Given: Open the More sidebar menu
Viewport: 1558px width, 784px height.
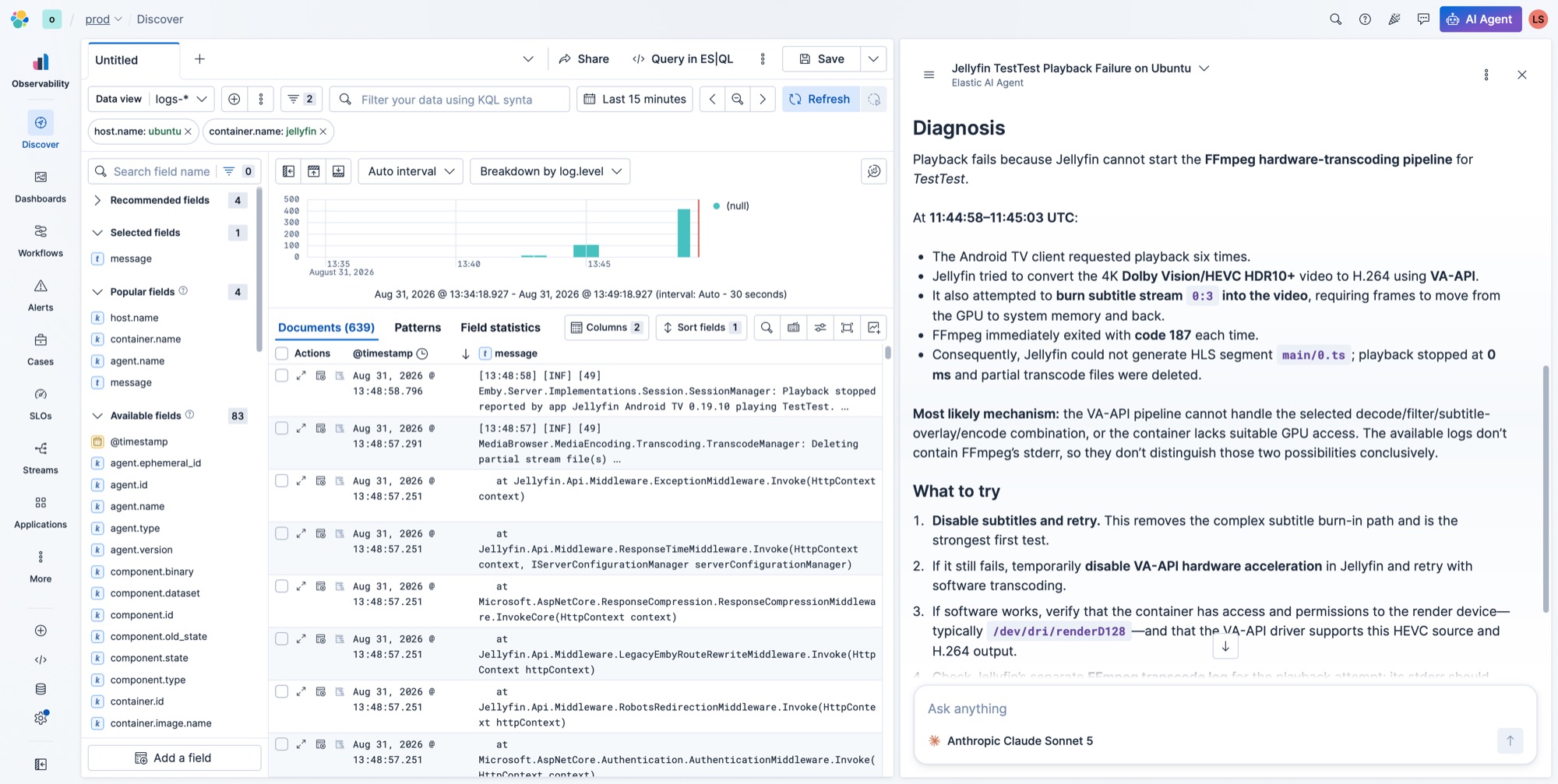Looking at the screenshot, I should point(41,567).
